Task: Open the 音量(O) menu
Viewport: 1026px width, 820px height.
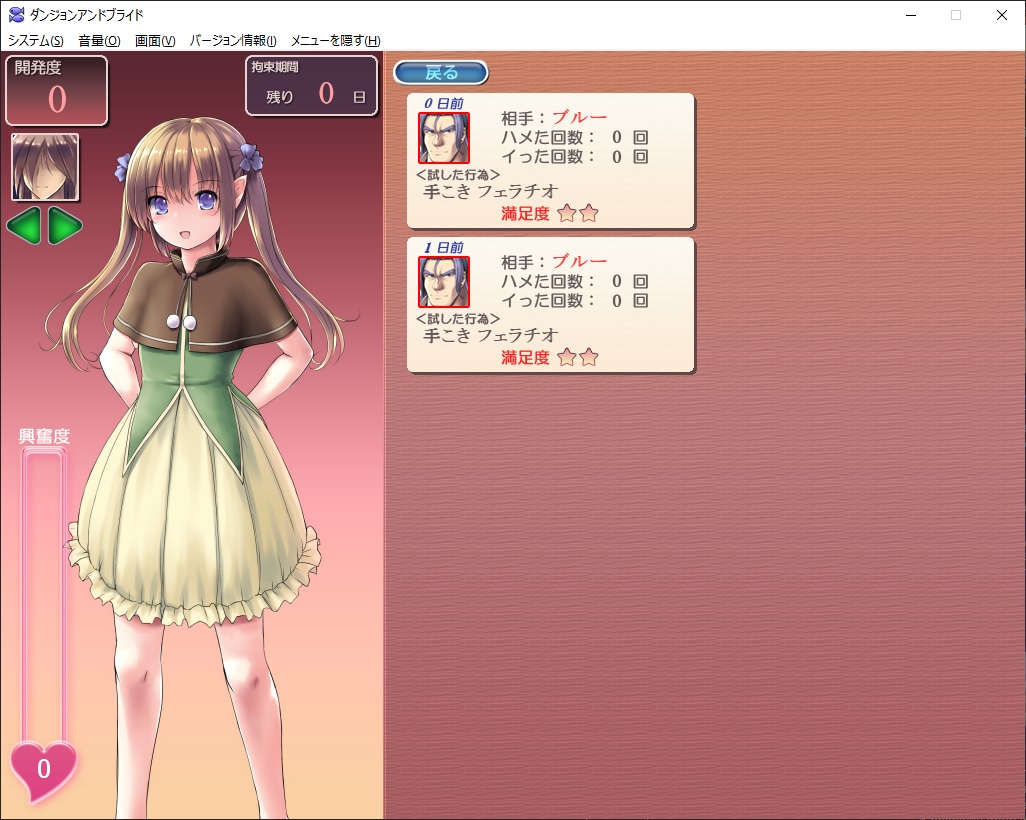Action: (99, 41)
